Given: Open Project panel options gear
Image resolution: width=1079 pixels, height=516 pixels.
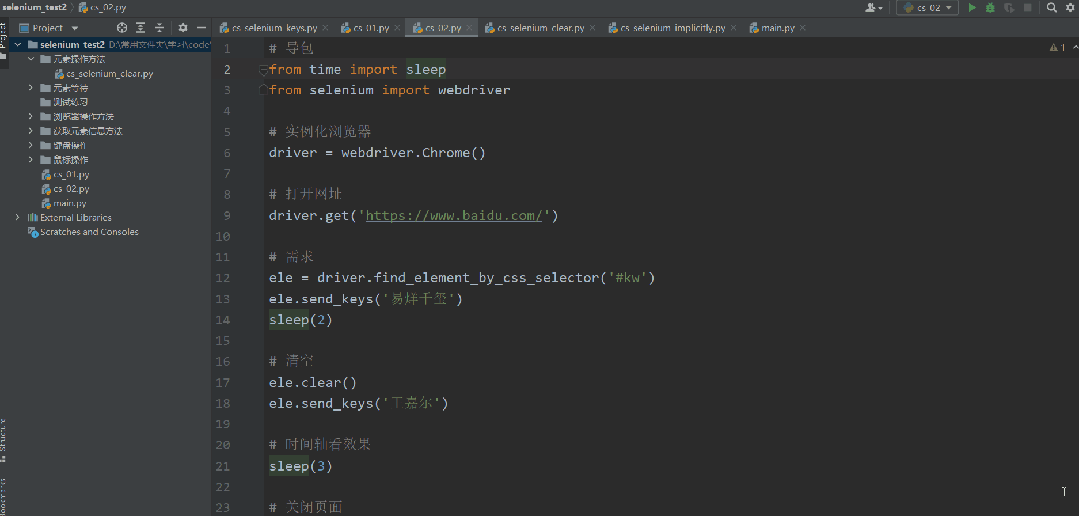Looking at the screenshot, I should 182,28.
